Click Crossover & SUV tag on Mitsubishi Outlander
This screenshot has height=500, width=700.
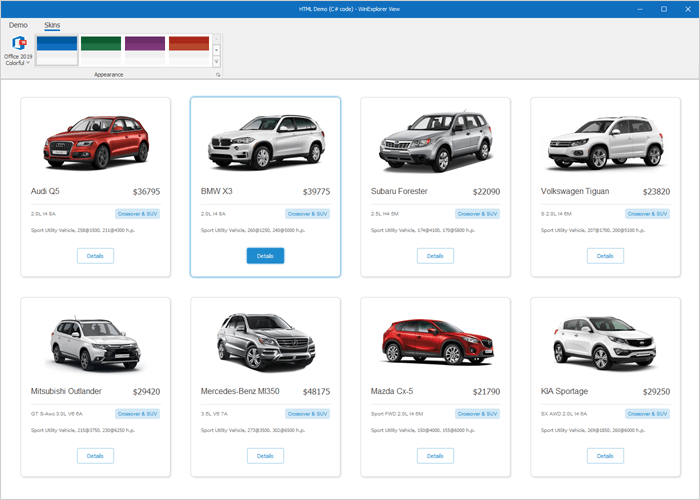(138, 414)
